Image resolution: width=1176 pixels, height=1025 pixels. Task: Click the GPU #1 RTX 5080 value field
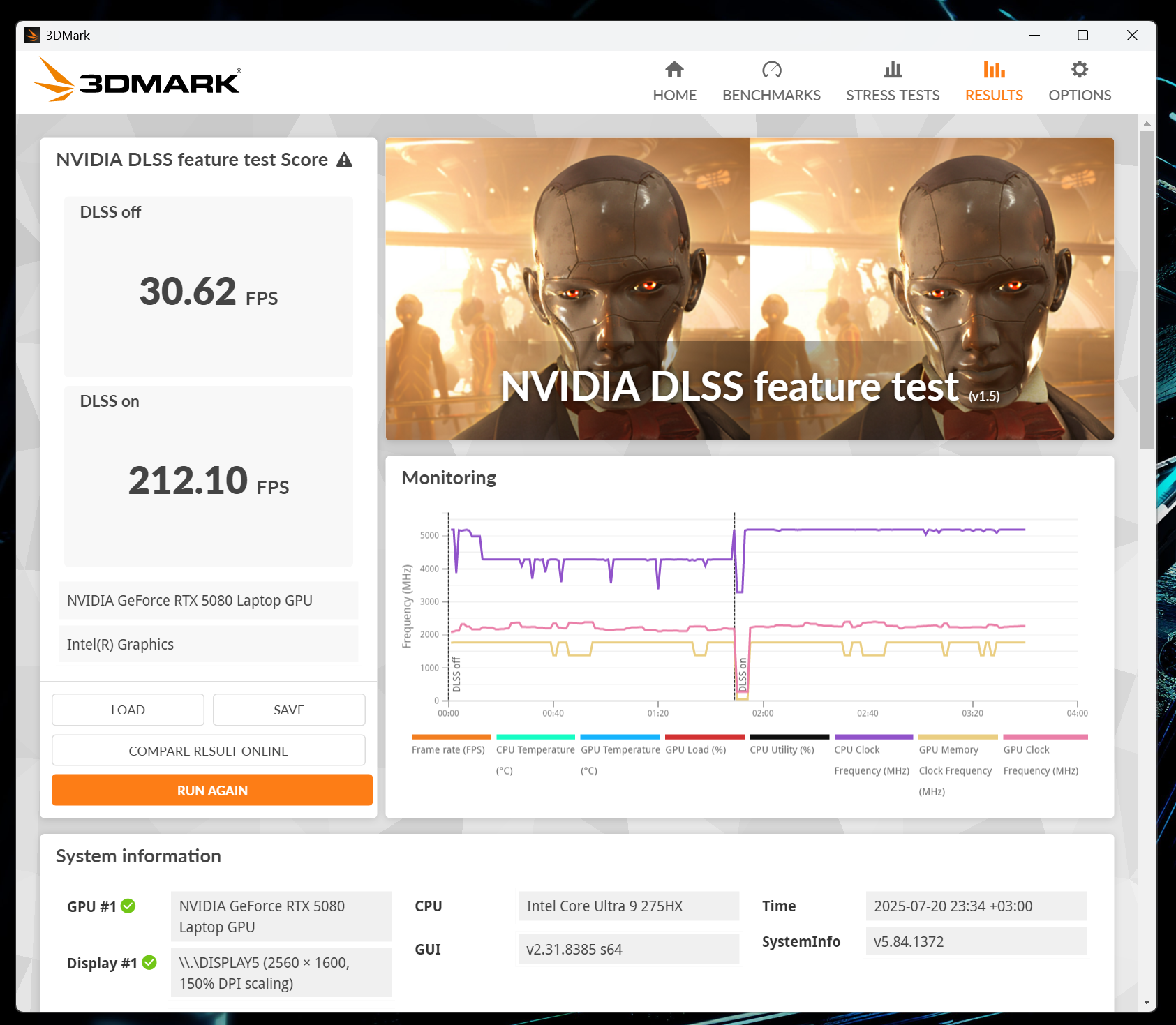click(x=281, y=916)
